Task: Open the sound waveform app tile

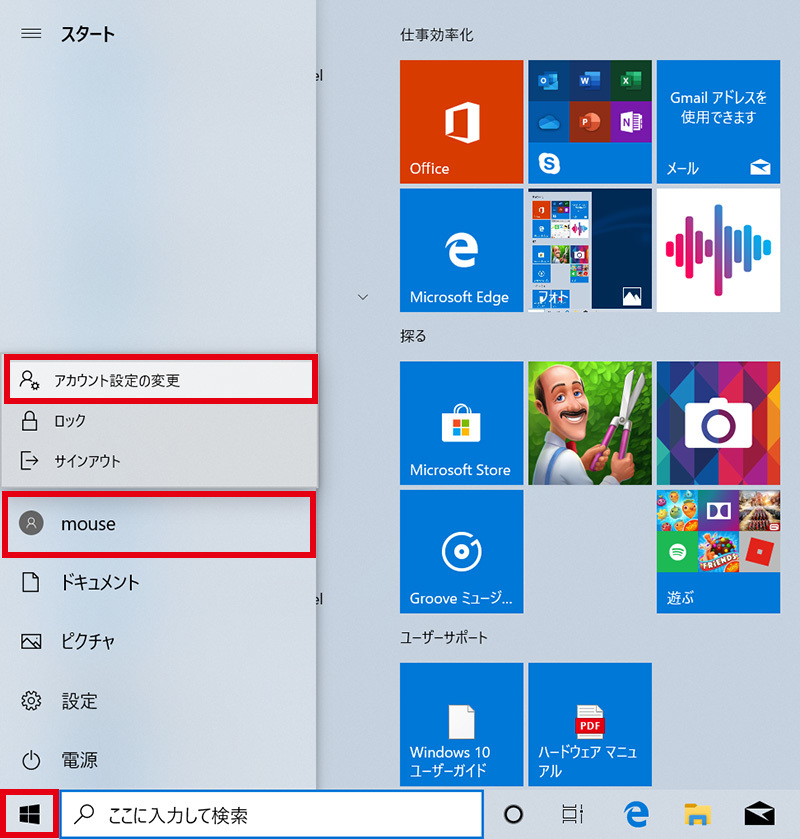Action: pyautogui.click(x=718, y=250)
